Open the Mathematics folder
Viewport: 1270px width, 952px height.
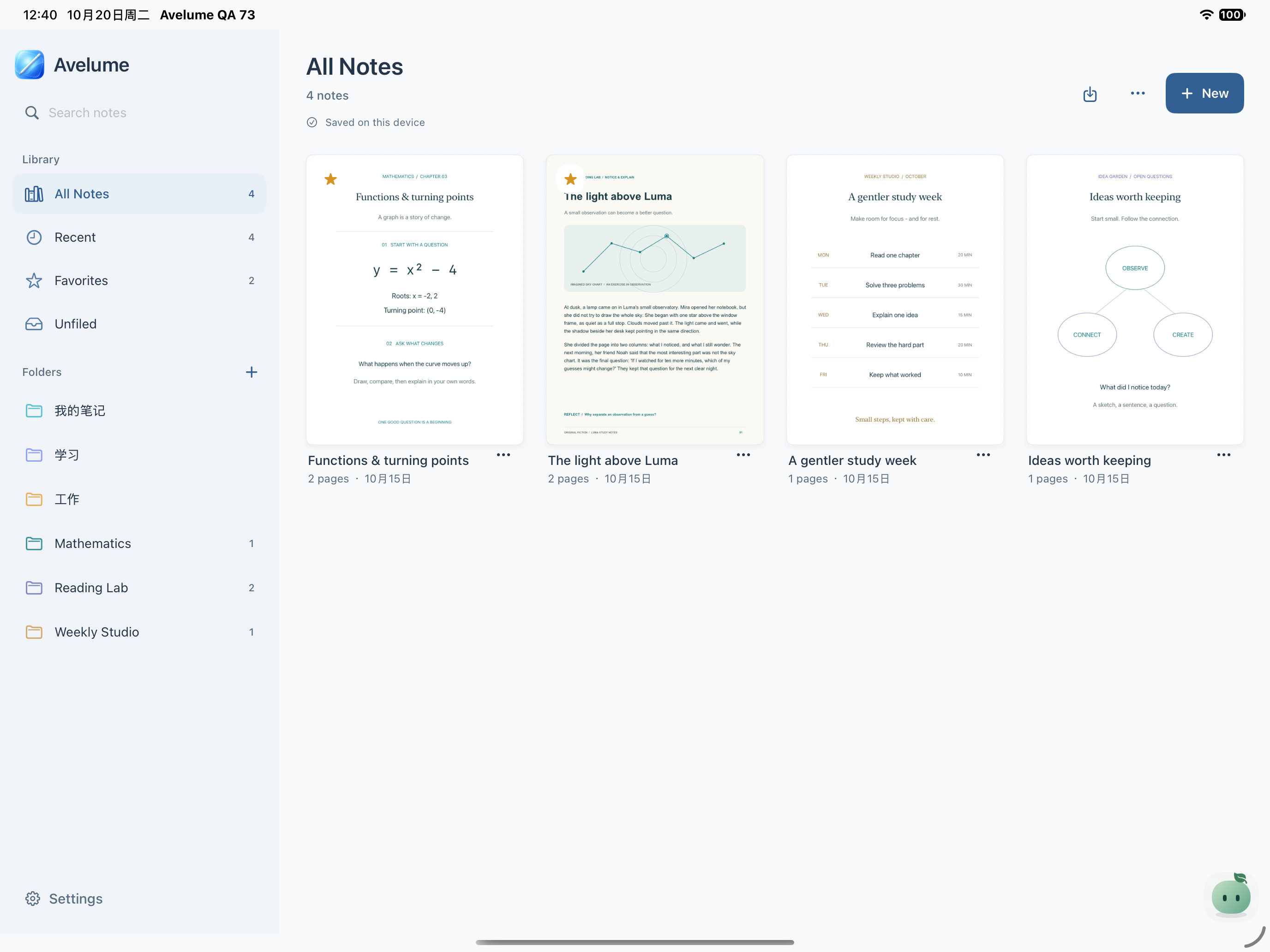pyautogui.click(x=139, y=543)
